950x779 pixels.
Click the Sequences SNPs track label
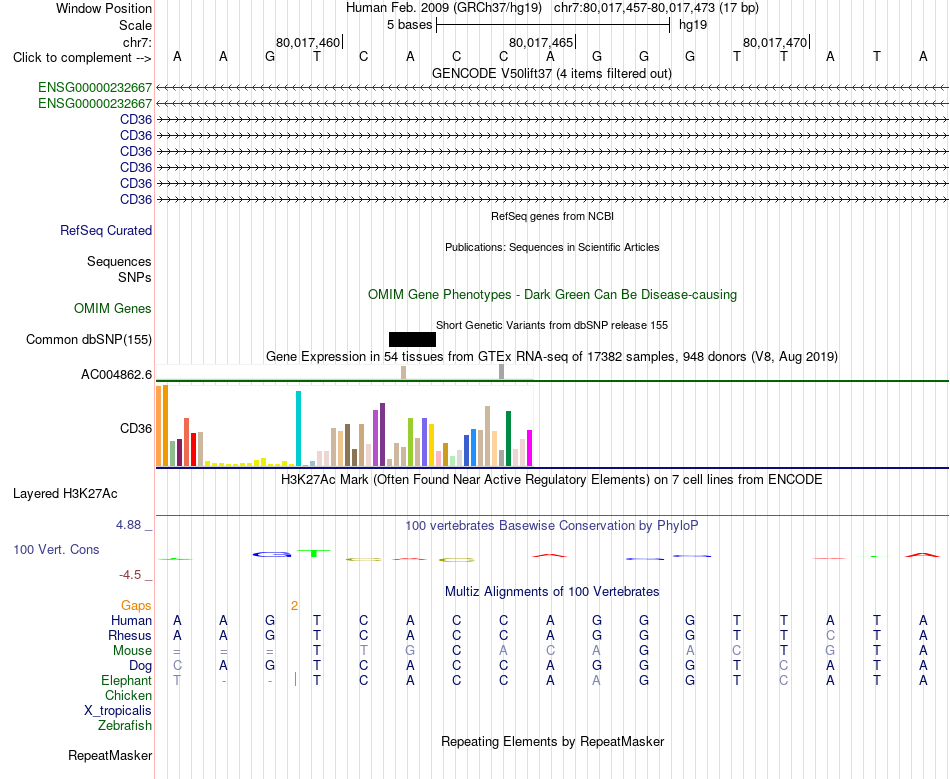(119, 270)
